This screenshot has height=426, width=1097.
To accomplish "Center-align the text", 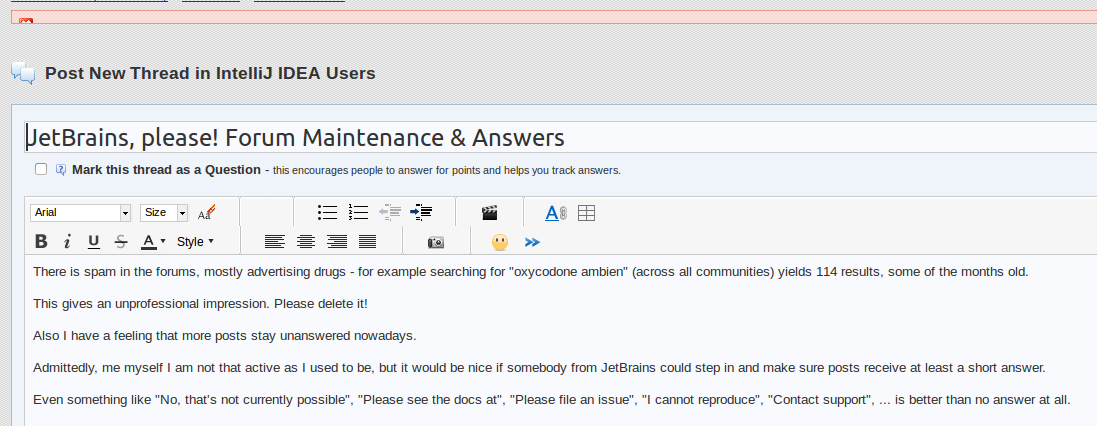I will coord(306,242).
